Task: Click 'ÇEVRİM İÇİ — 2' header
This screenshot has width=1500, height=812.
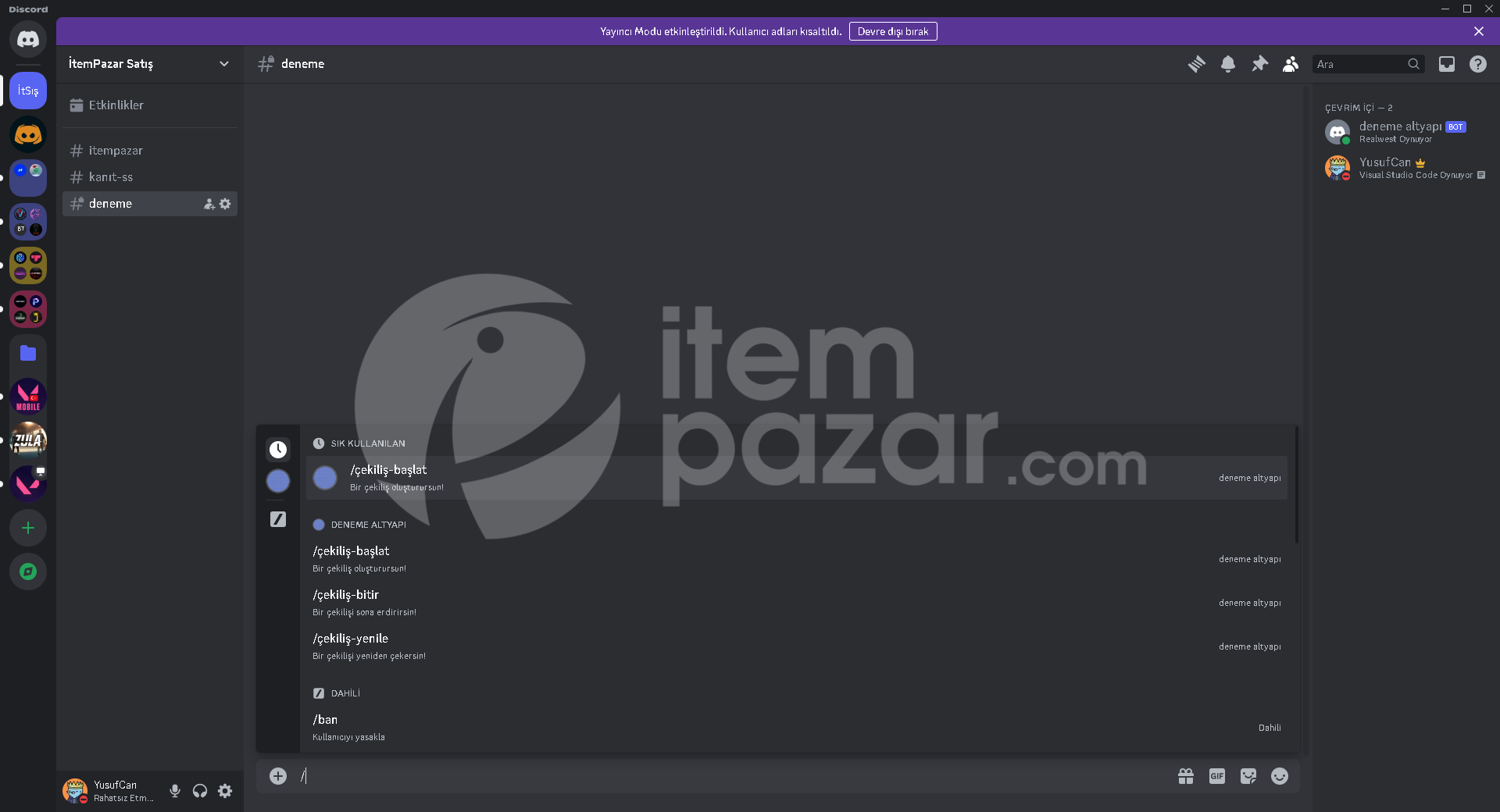Action: pos(1359,108)
